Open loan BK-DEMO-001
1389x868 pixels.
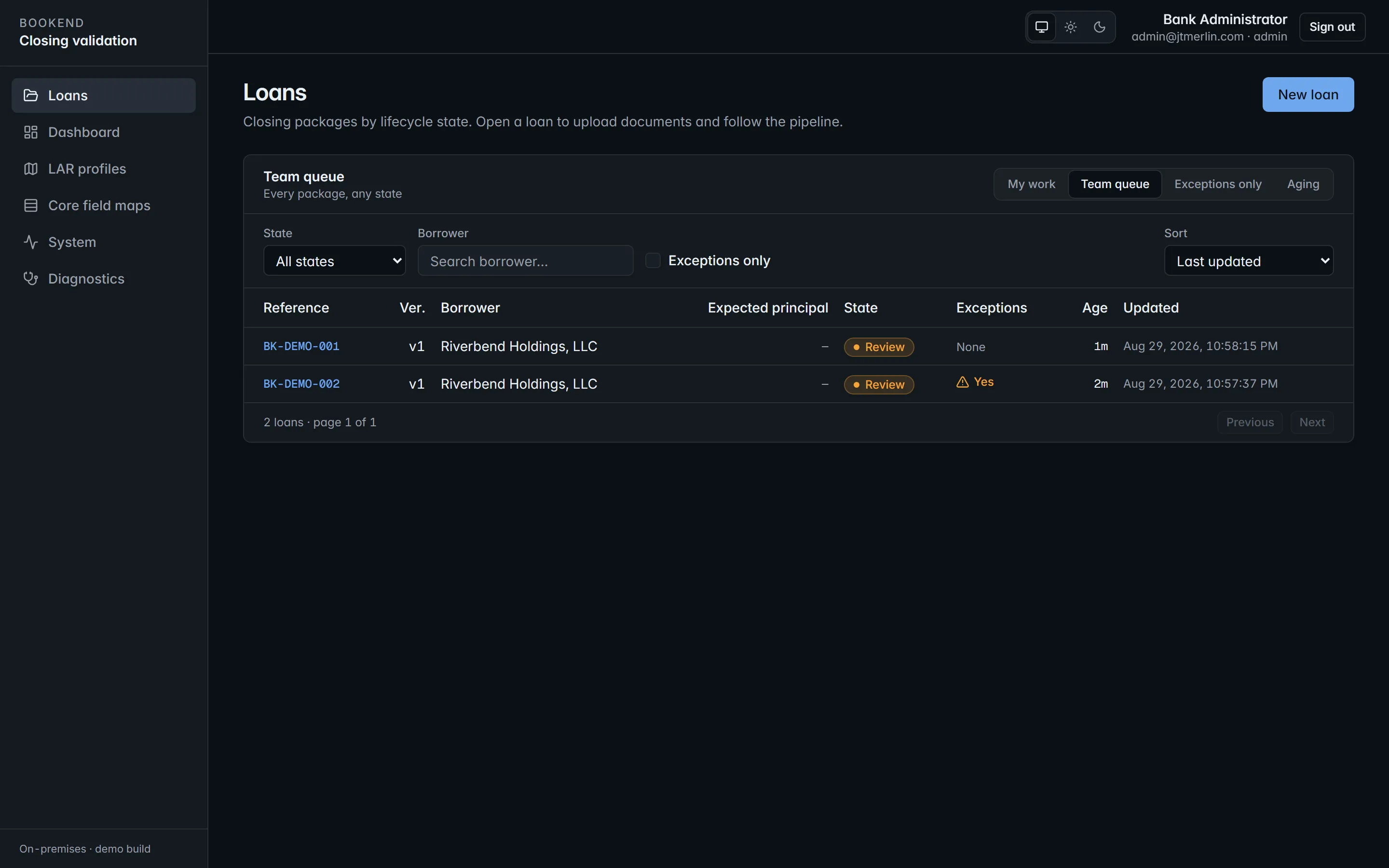pos(301,346)
